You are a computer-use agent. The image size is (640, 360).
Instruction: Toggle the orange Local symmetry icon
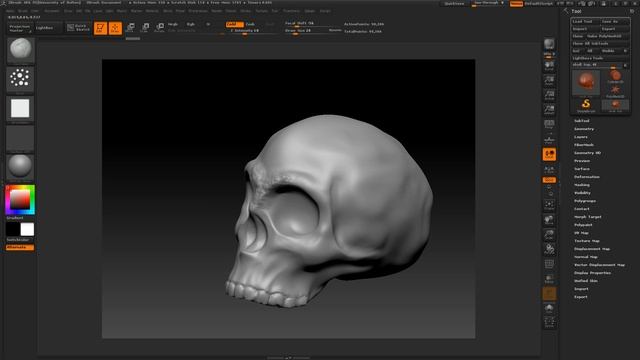[x=549, y=154]
